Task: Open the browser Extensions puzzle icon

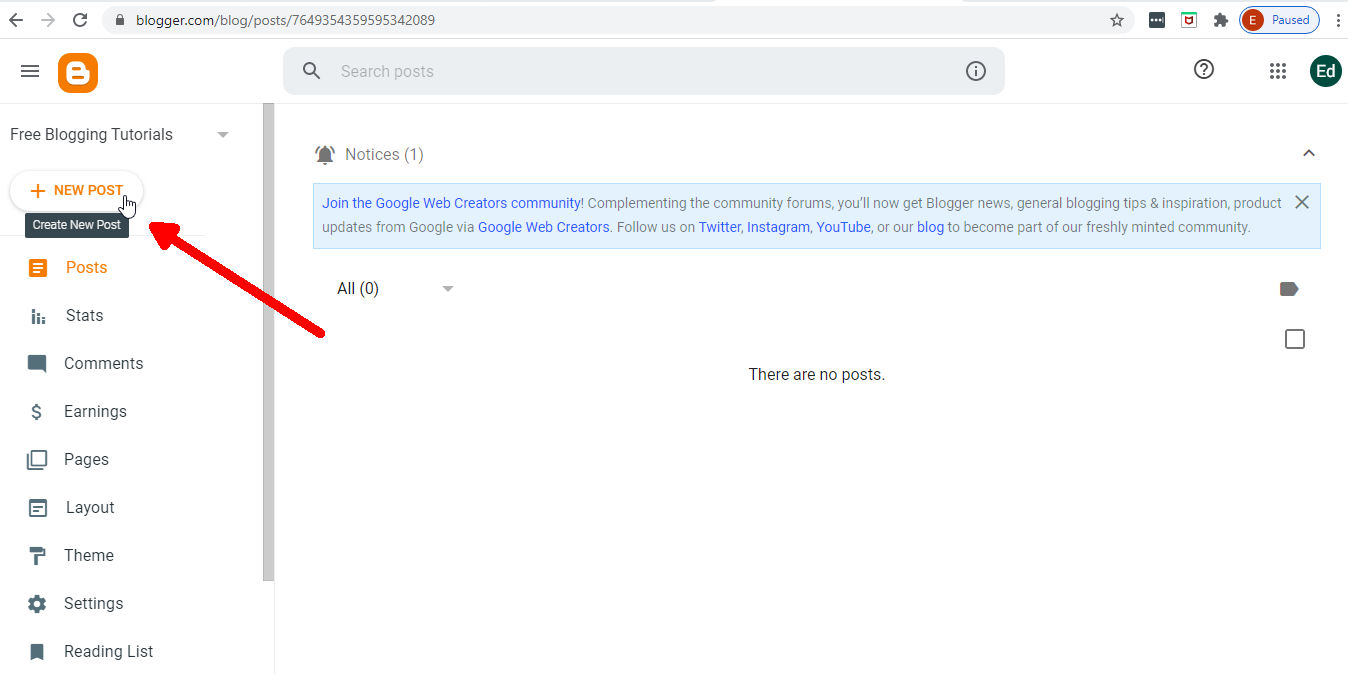Action: coord(1220,19)
